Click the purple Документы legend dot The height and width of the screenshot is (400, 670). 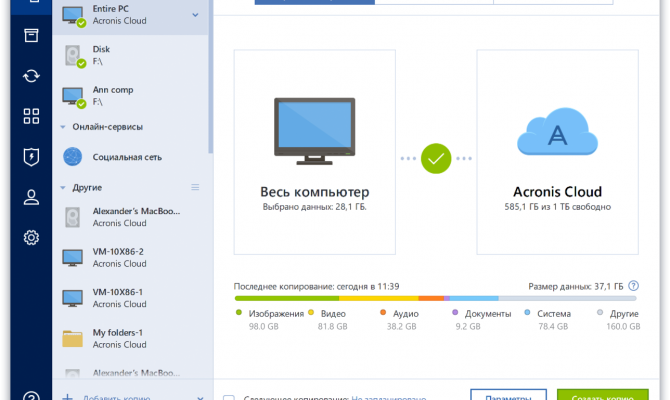[x=455, y=313]
